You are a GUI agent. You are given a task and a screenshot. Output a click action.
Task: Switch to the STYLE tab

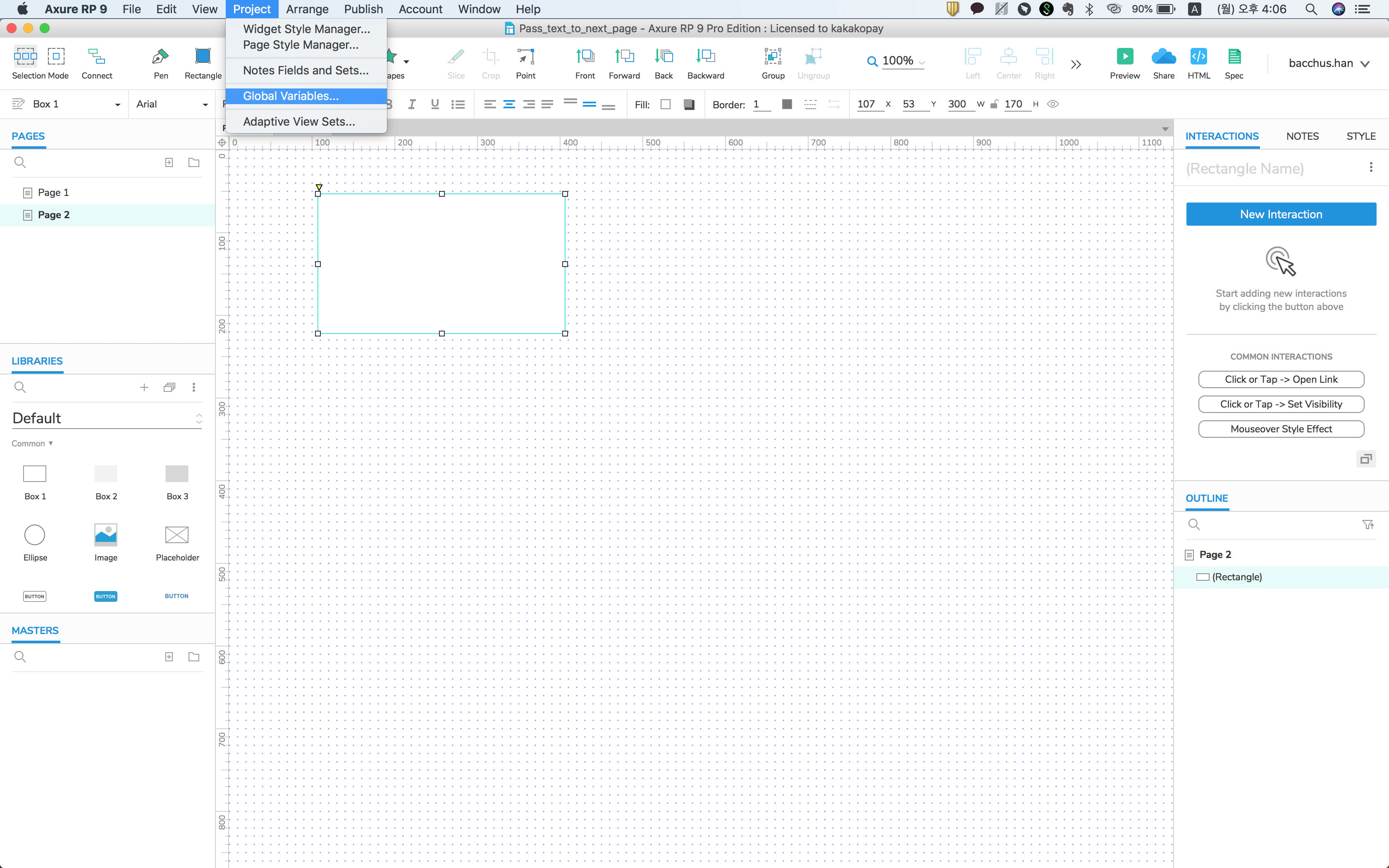tap(1360, 136)
